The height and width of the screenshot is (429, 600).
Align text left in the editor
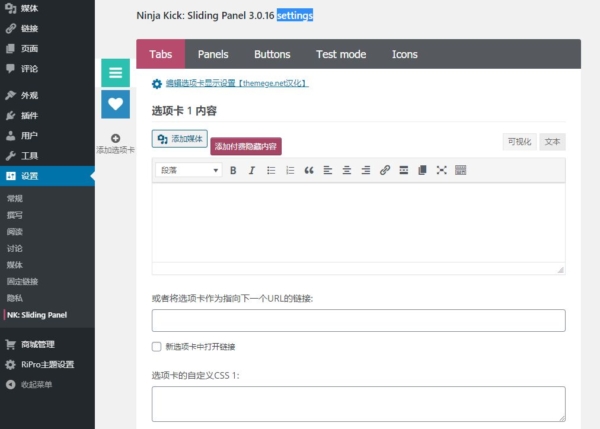tap(328, 170)
